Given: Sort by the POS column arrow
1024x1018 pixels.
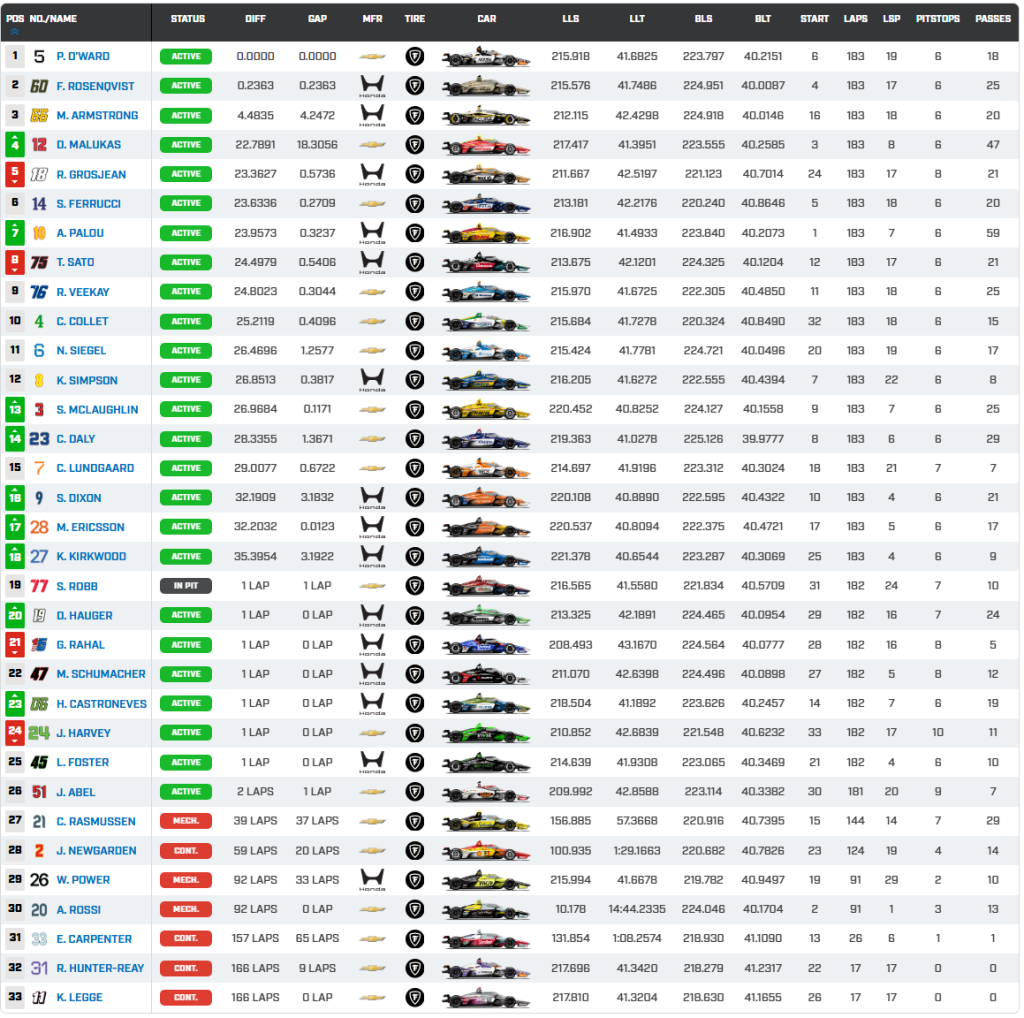Looking at the screenshot, I should (x=14, y=31).
